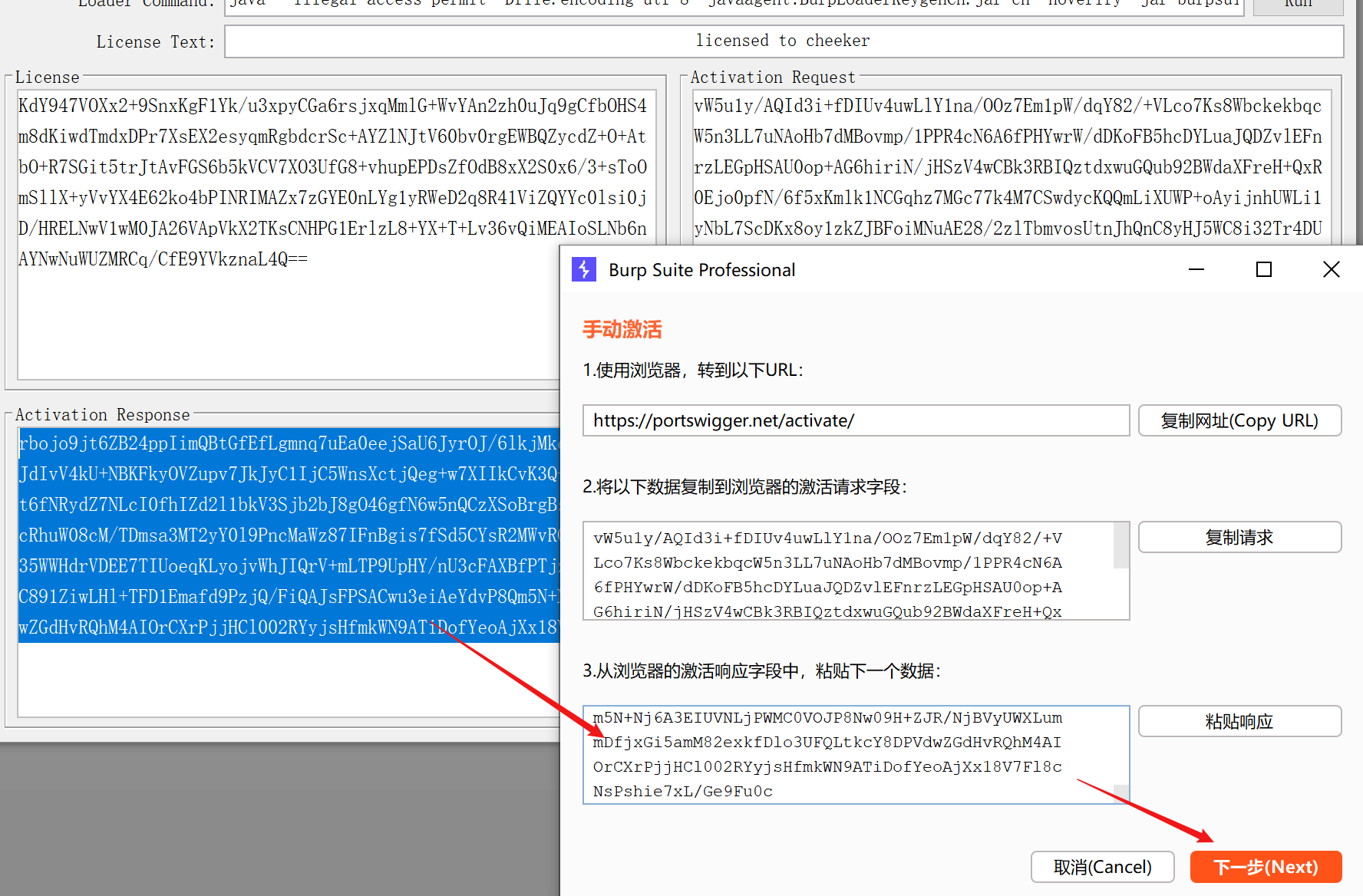
Task: Click the Activation Request text area in keygen
Action: 1012,167
